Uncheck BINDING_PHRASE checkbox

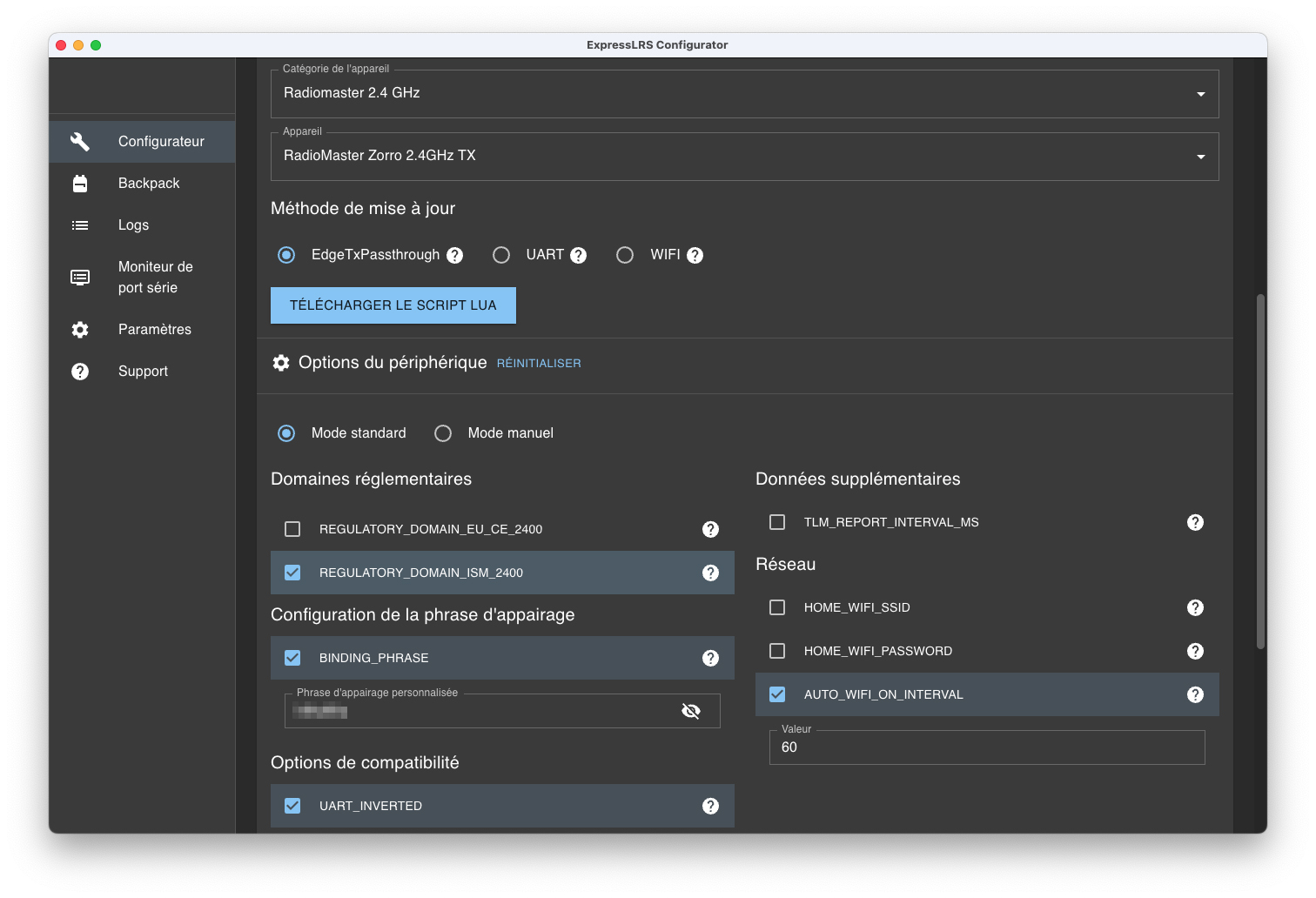(292, 658)
